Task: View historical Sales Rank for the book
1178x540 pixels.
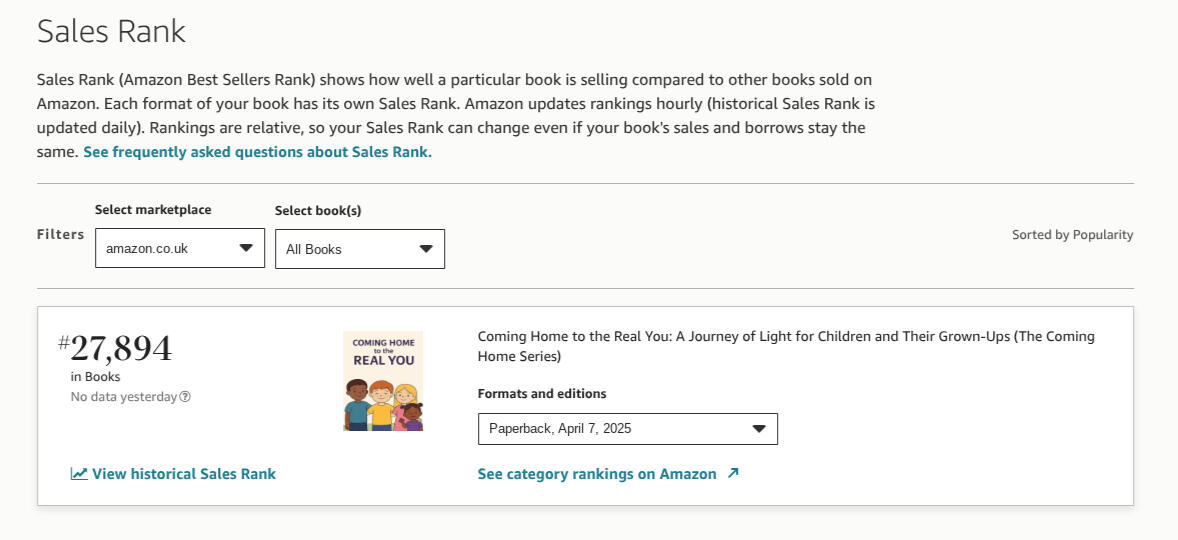Action: pos(183,474)
